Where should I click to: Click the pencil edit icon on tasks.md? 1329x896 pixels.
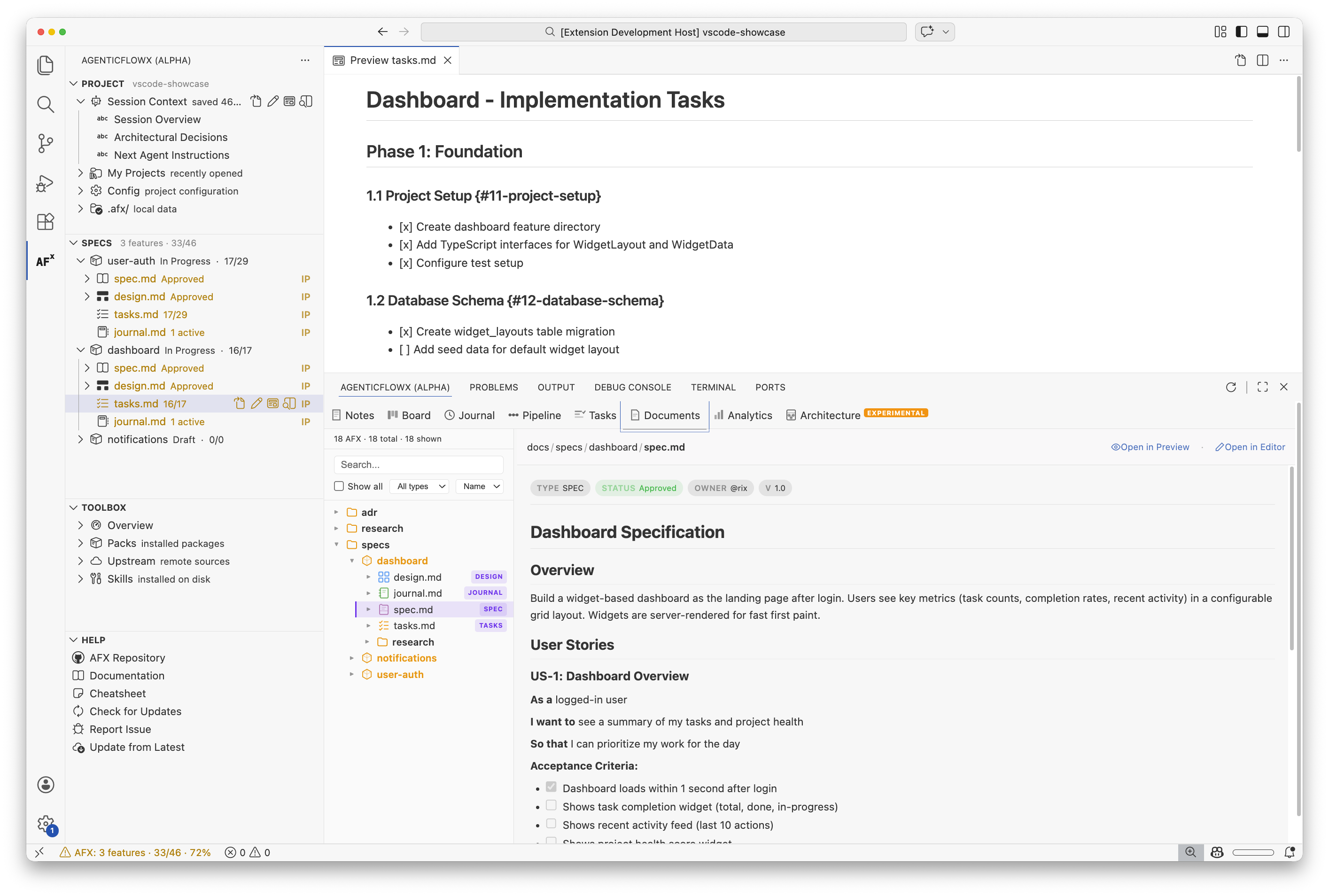(256, 404)
